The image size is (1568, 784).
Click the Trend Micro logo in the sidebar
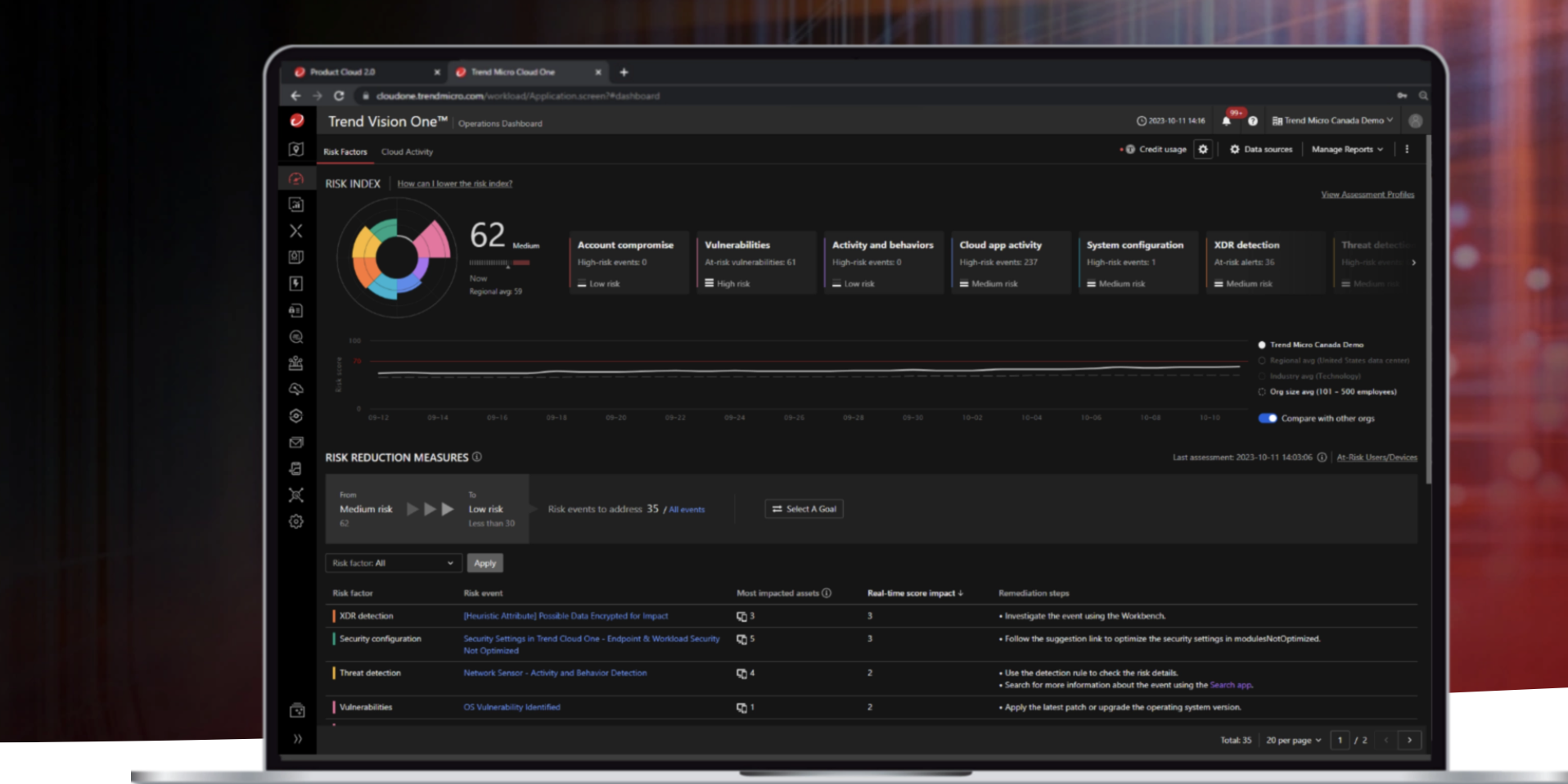(x=297, y=120)
